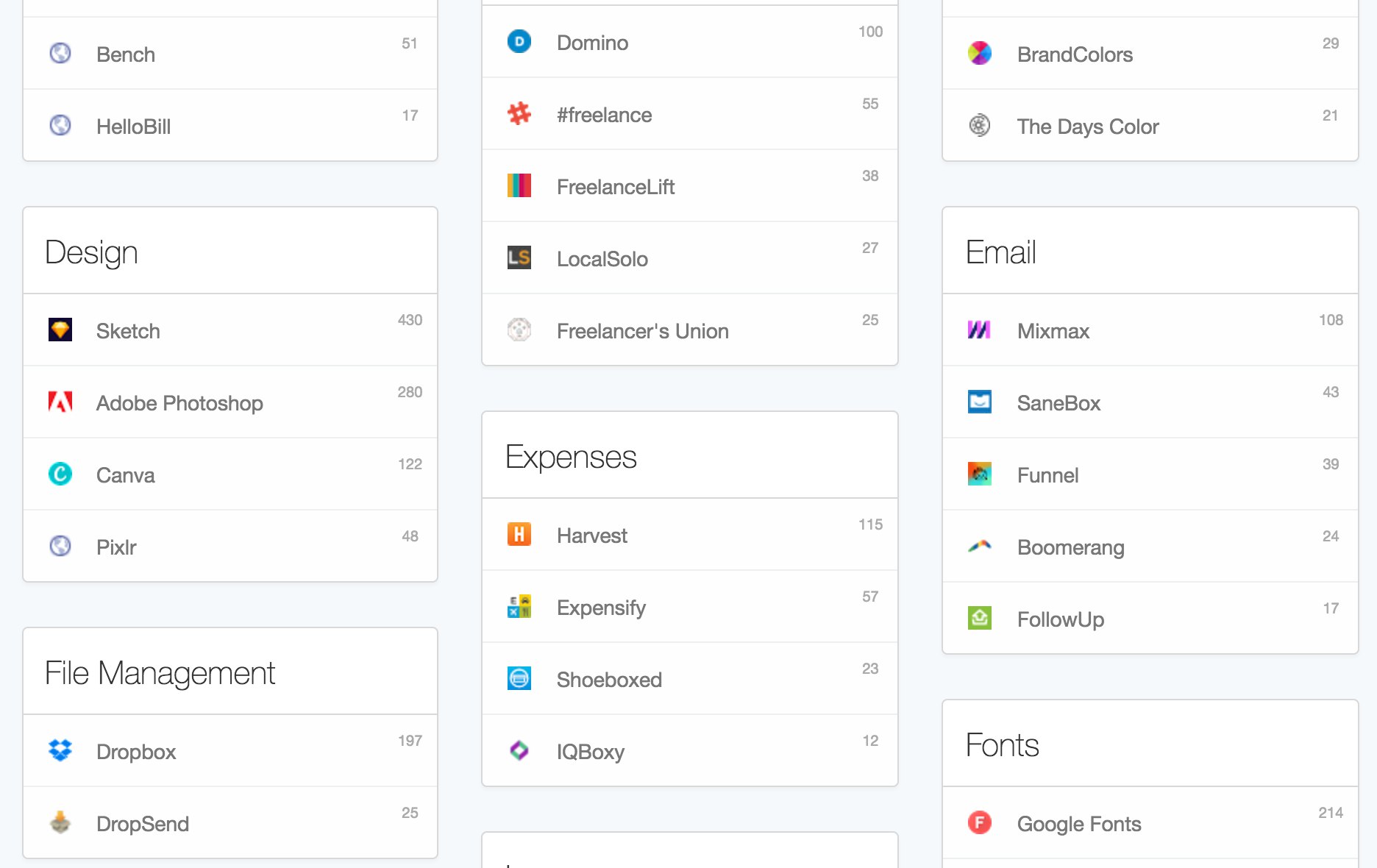
Task: Open the Shoeboxed link
Action: coord(609,680)
